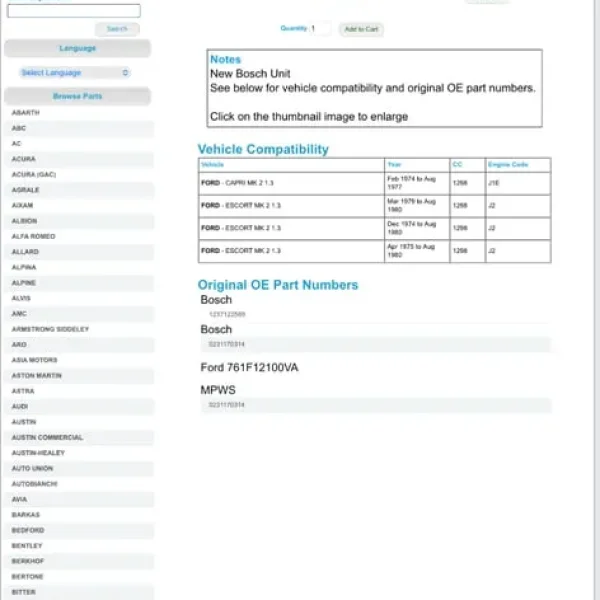The height and width of the screenshot is (600, 600).
Task: Select the ACURA (GAC) brand
Action: tap(34, 174)
